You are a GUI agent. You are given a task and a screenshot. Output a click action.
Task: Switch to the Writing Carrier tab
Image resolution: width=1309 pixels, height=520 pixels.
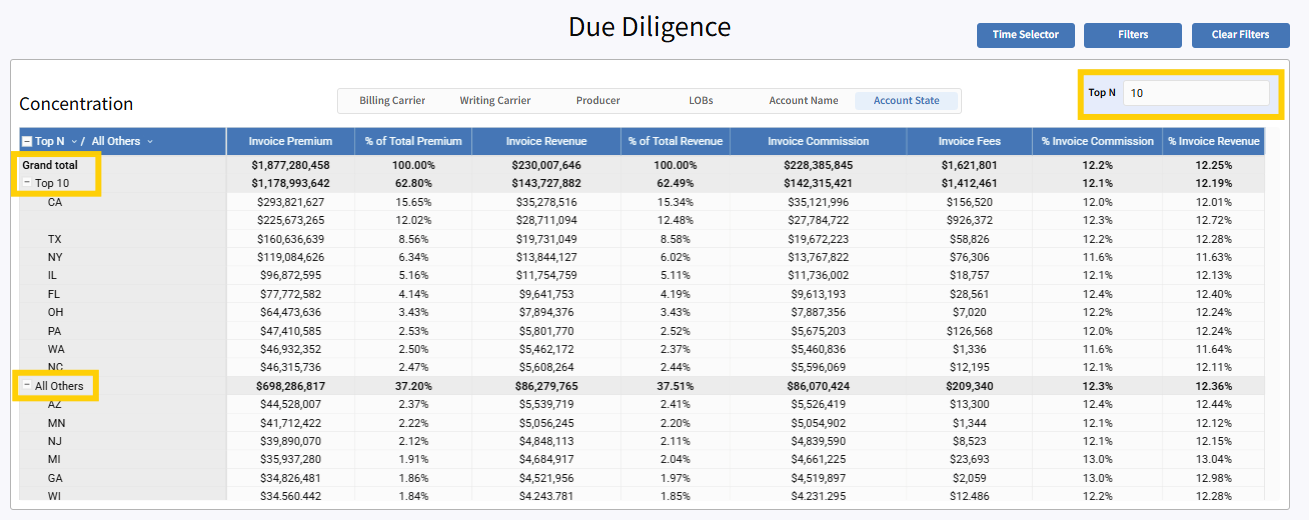[495, 101]
